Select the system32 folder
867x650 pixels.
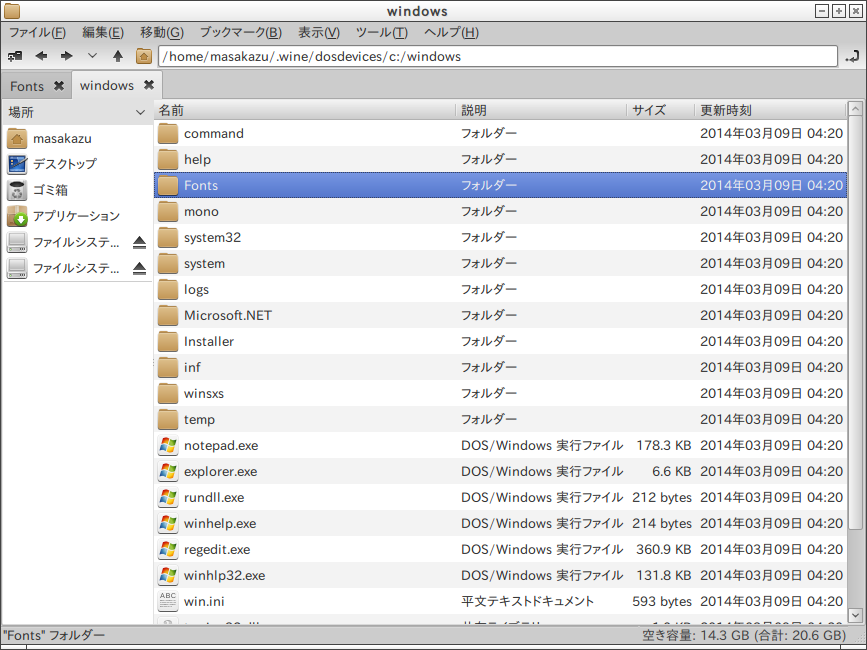[x=500, y=237]
